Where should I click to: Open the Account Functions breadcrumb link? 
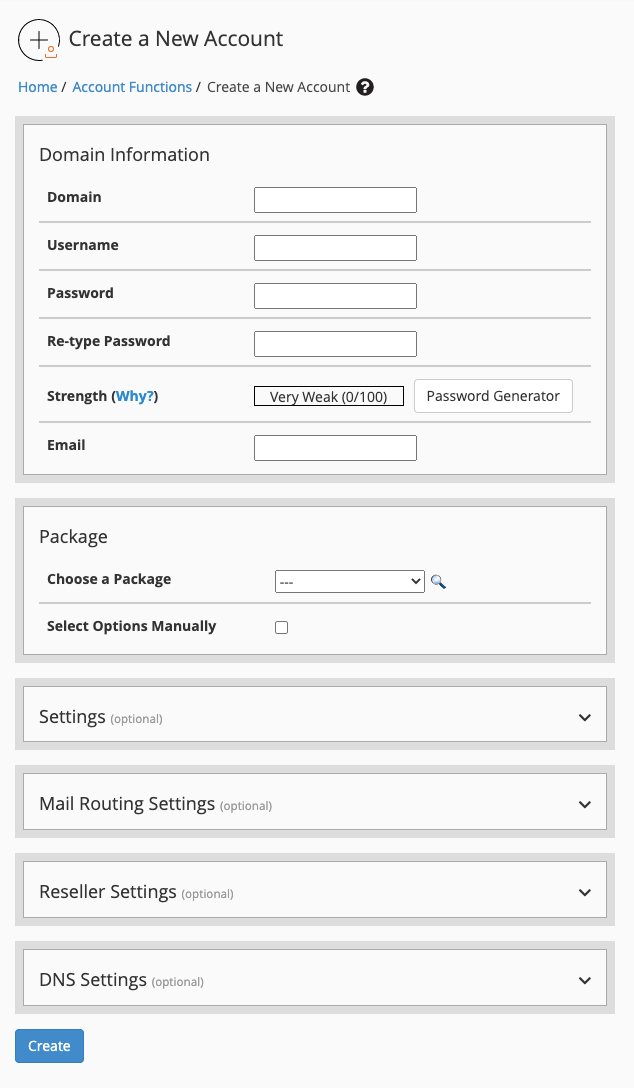pos(132,87)
